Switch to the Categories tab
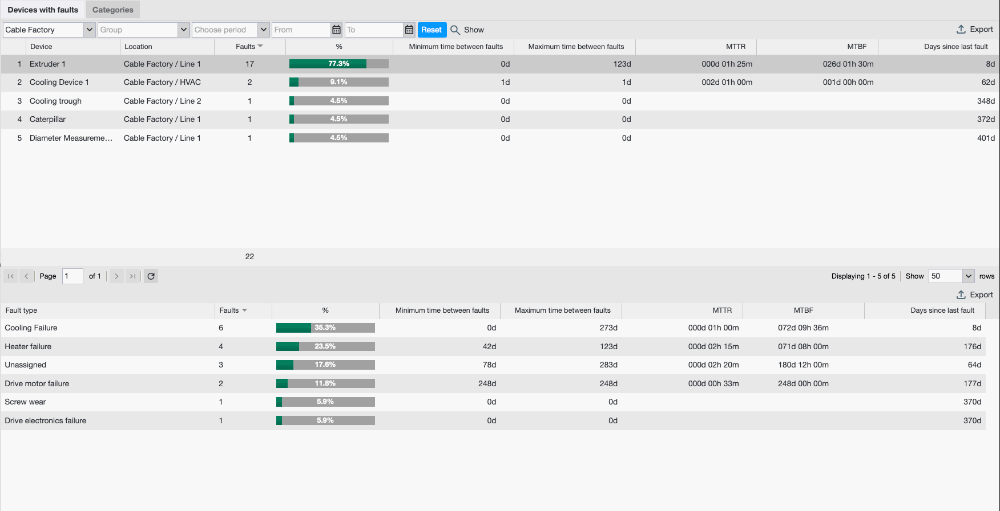The image size is (1000, 511). click(113, 10)
